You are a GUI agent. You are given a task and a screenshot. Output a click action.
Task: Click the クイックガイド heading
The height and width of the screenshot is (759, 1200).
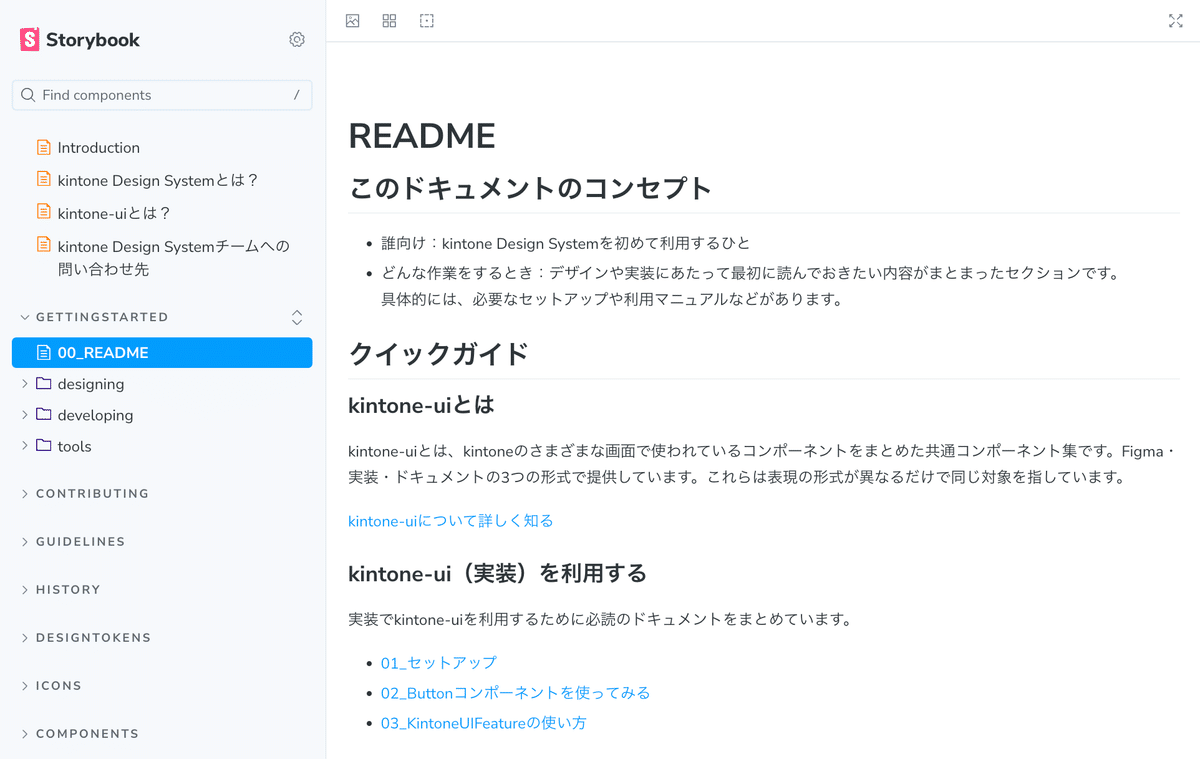438,354
